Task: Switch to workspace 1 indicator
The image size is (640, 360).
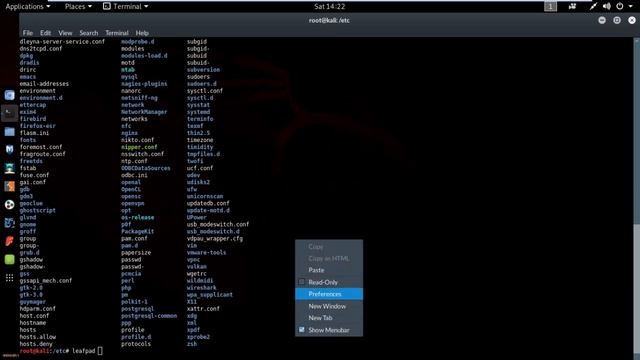Action: coord(550,7)
